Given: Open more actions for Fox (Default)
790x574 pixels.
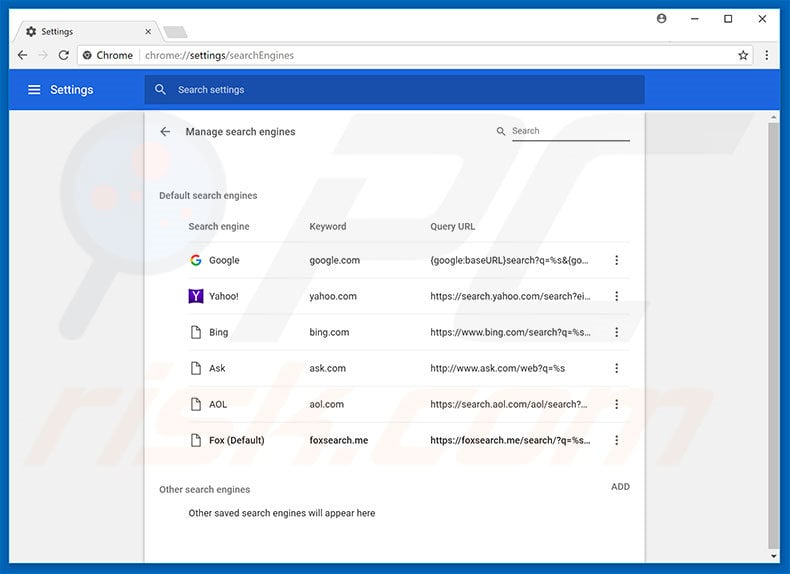Looking at the screenshot, I should coord(616,440).
